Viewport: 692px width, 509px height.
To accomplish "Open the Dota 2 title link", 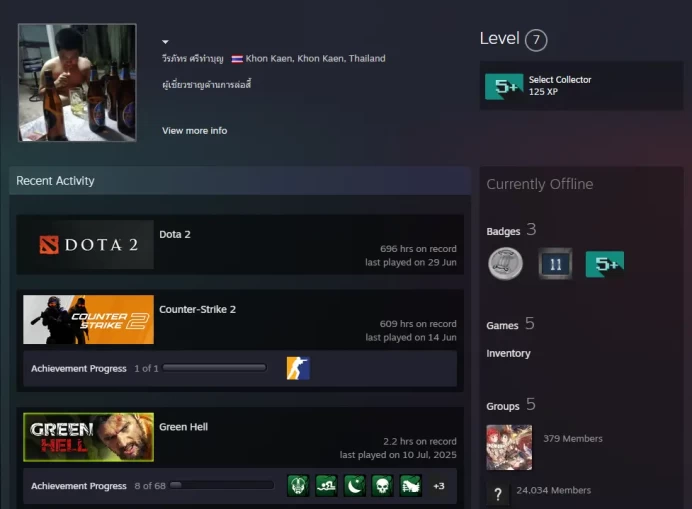I will pyautogui.click(x=175, y=234).
